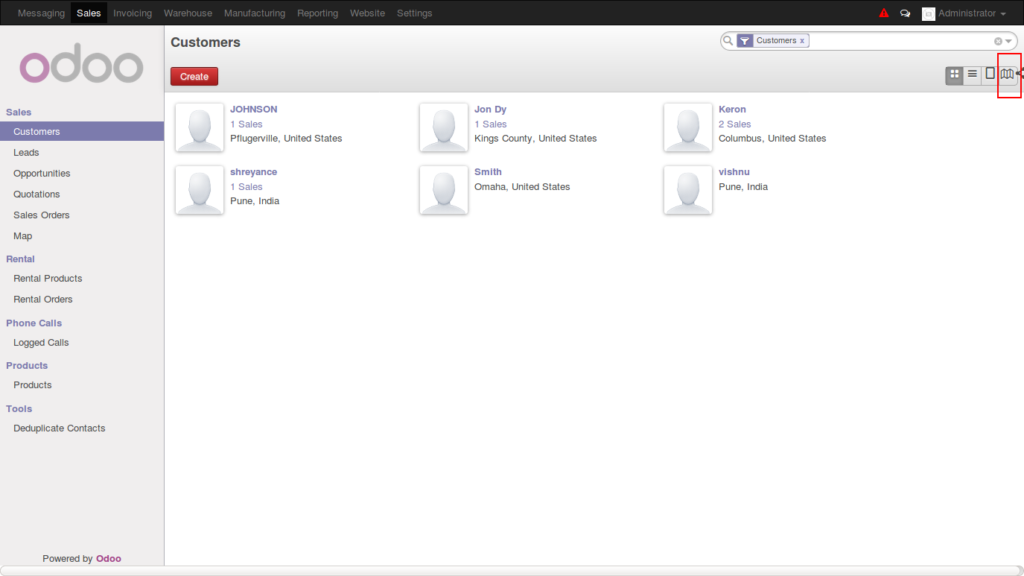Viewport: 1024px width, 576px height.
Task: Click the search magnifier icon
Action: (x=728, y=41)
